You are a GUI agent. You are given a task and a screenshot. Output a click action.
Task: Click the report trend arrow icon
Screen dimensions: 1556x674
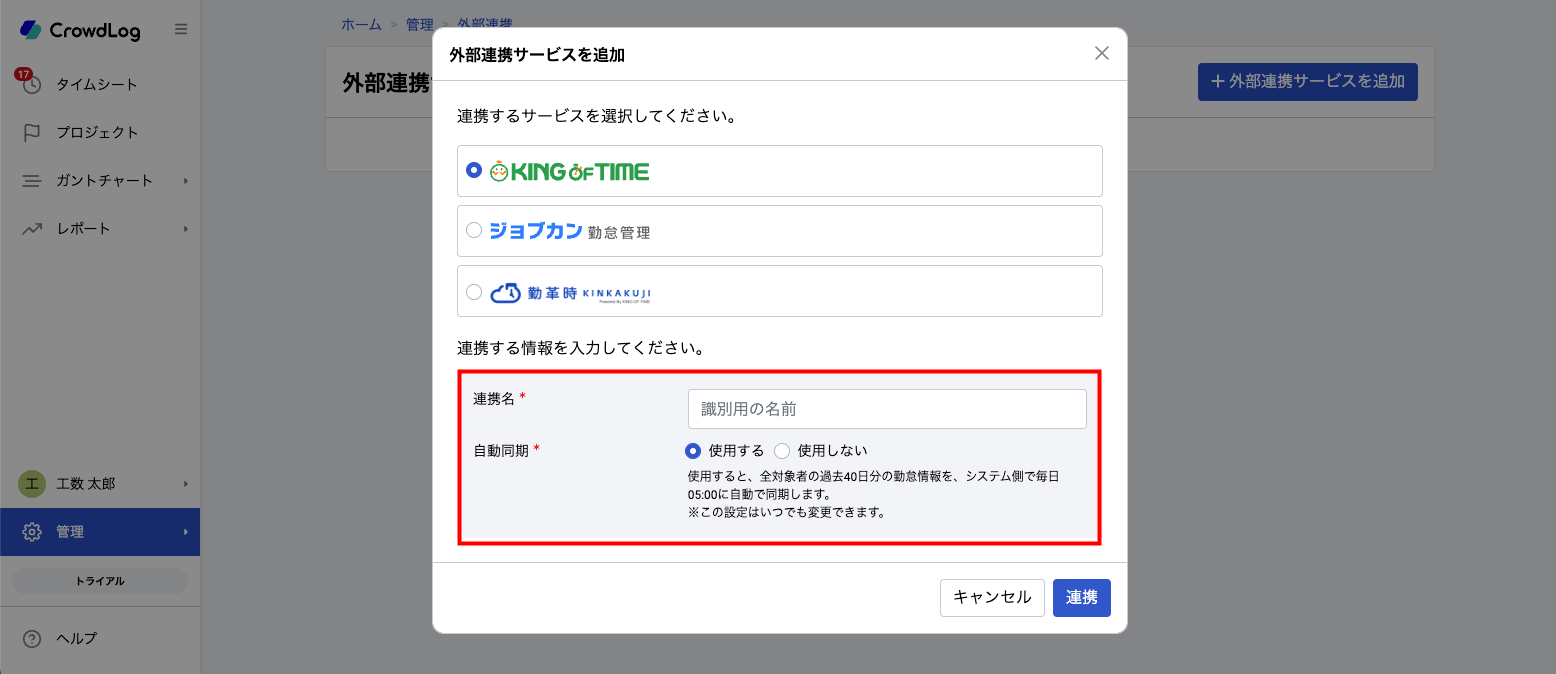click(32, 229)
